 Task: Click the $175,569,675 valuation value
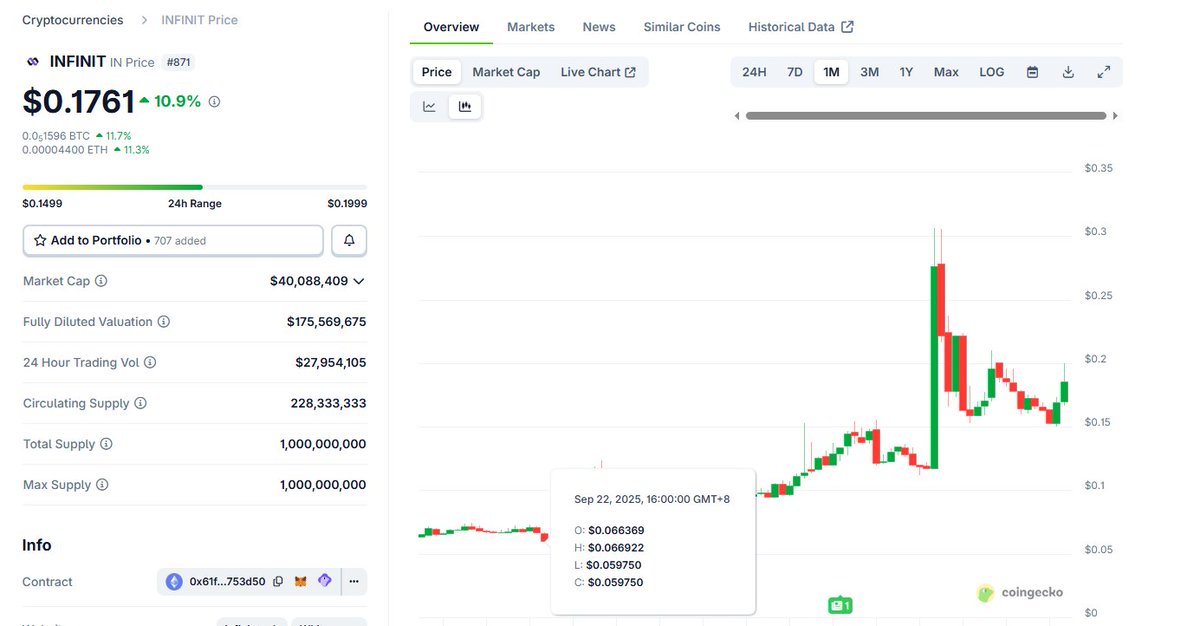pyautogui.click(x=327, y=322)
